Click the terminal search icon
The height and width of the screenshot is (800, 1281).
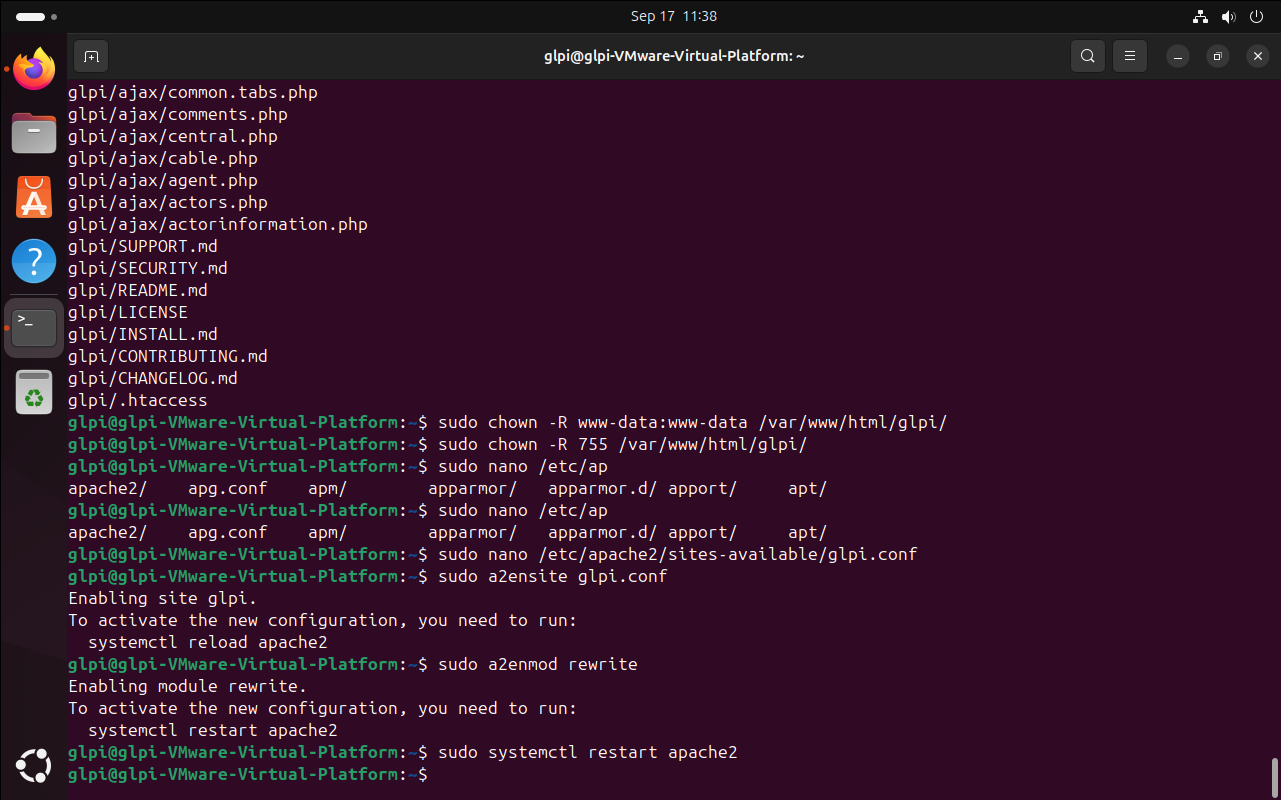1087,56
